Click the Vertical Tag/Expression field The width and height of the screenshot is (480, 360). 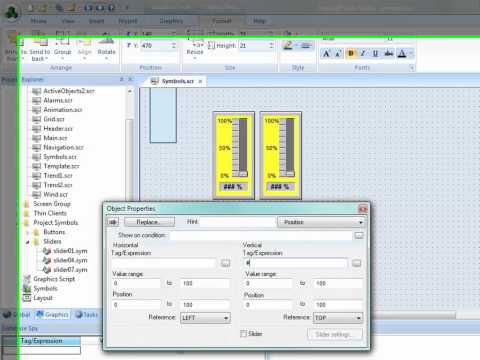tap(296, 263)
